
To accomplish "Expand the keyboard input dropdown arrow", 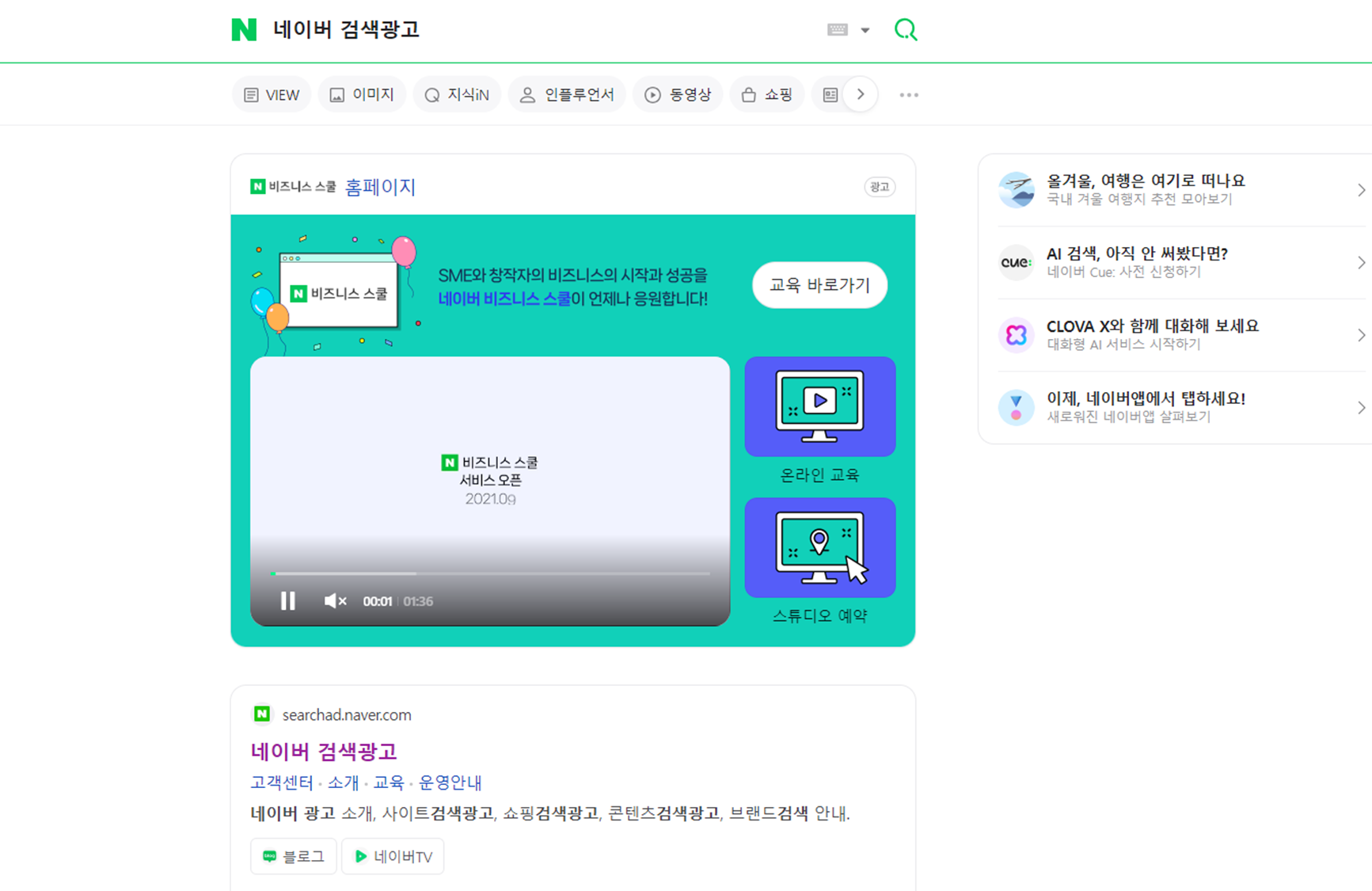I will pos(865,31).
